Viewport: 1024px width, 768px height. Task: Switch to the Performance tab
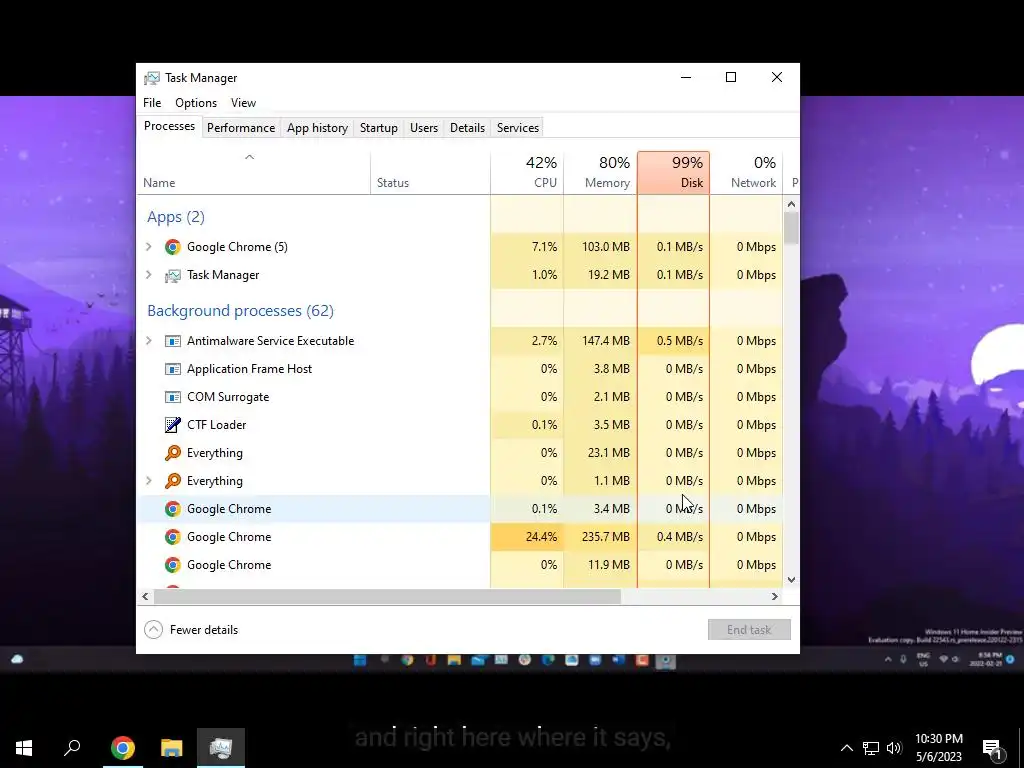click(241, 128)
